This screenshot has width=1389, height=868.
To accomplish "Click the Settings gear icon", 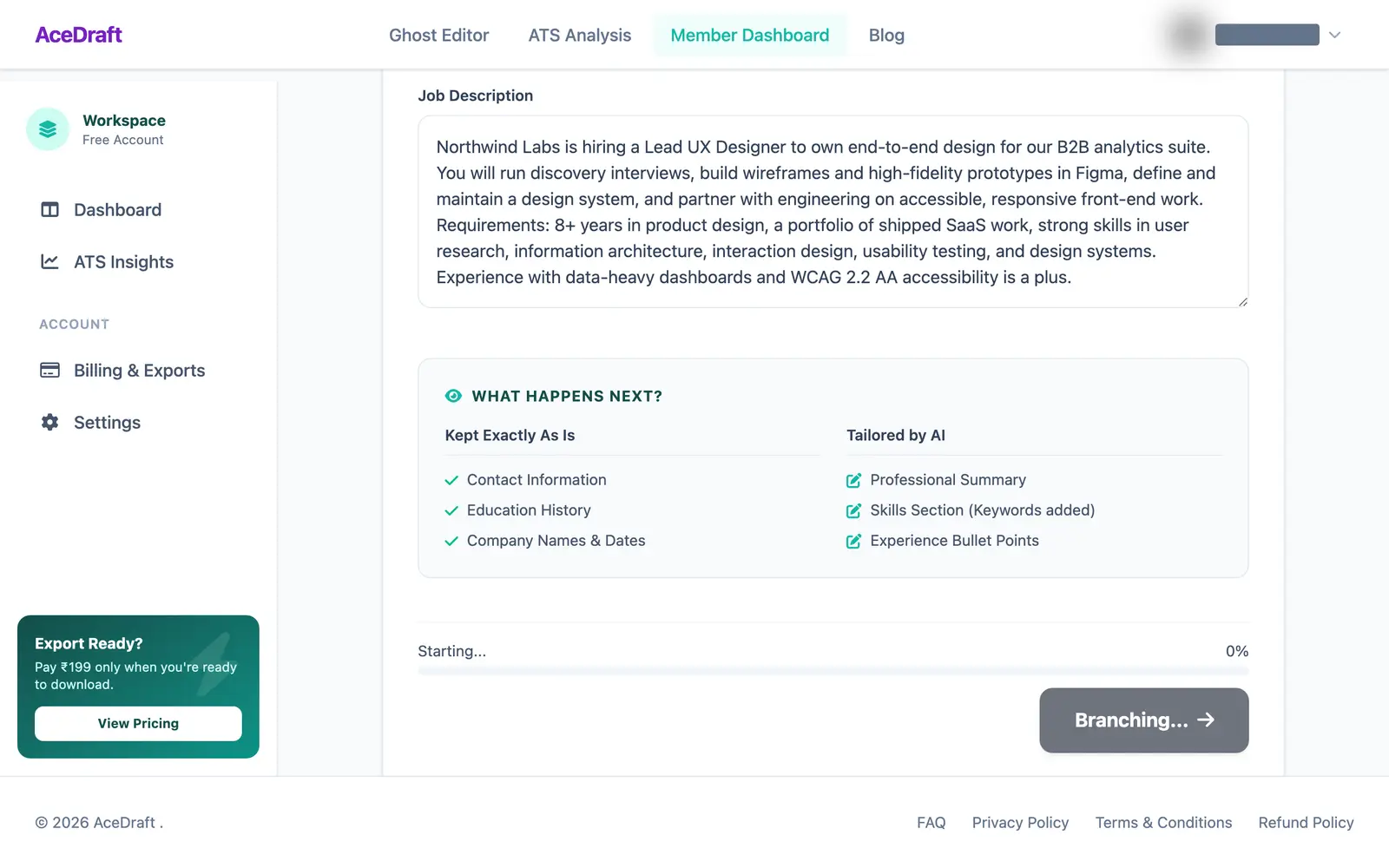I will tap(50, 423).
